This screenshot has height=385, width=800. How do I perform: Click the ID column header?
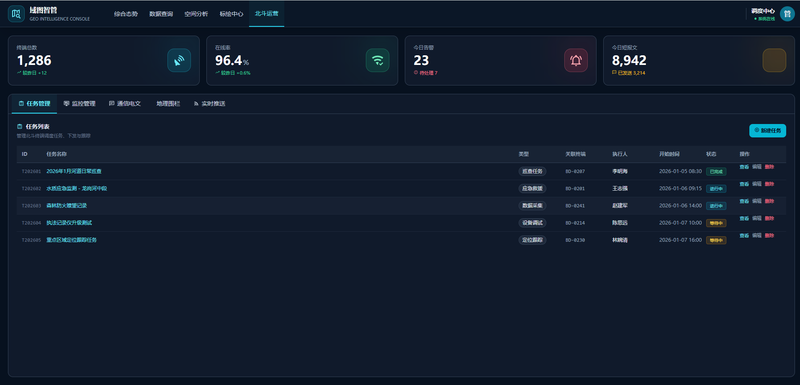pos(24,154)
